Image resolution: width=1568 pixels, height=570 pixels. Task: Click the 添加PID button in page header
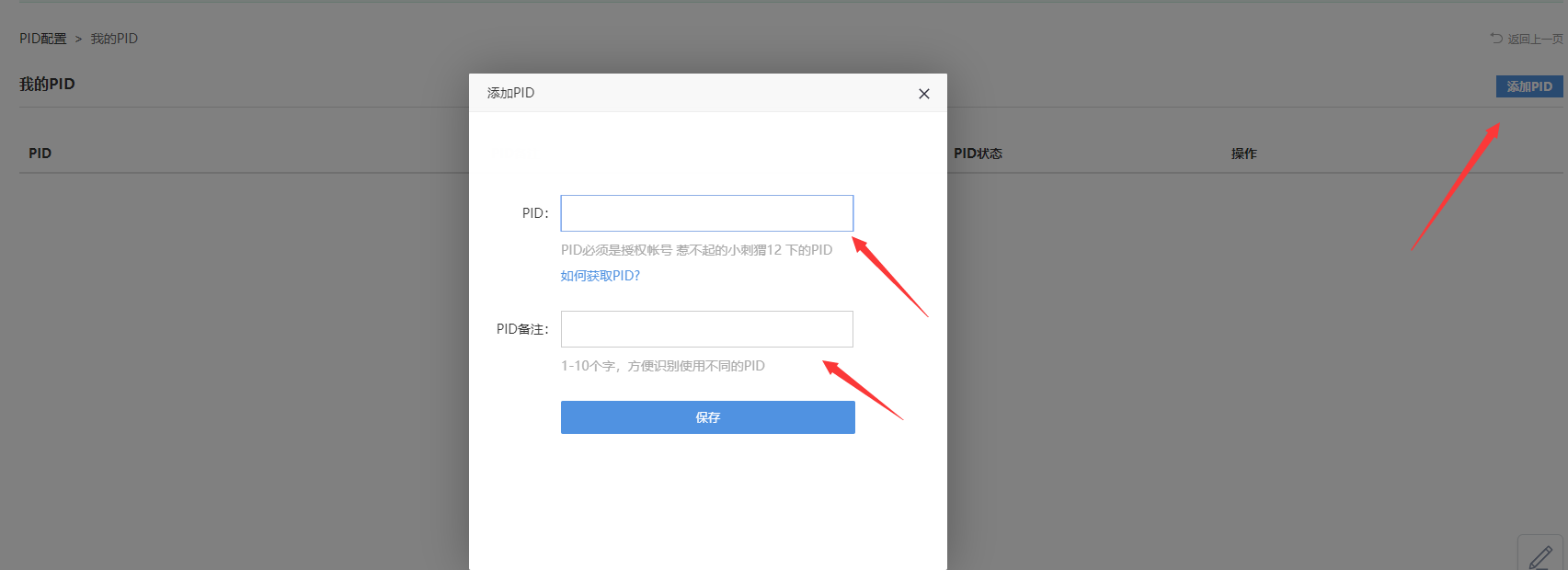1528,86
